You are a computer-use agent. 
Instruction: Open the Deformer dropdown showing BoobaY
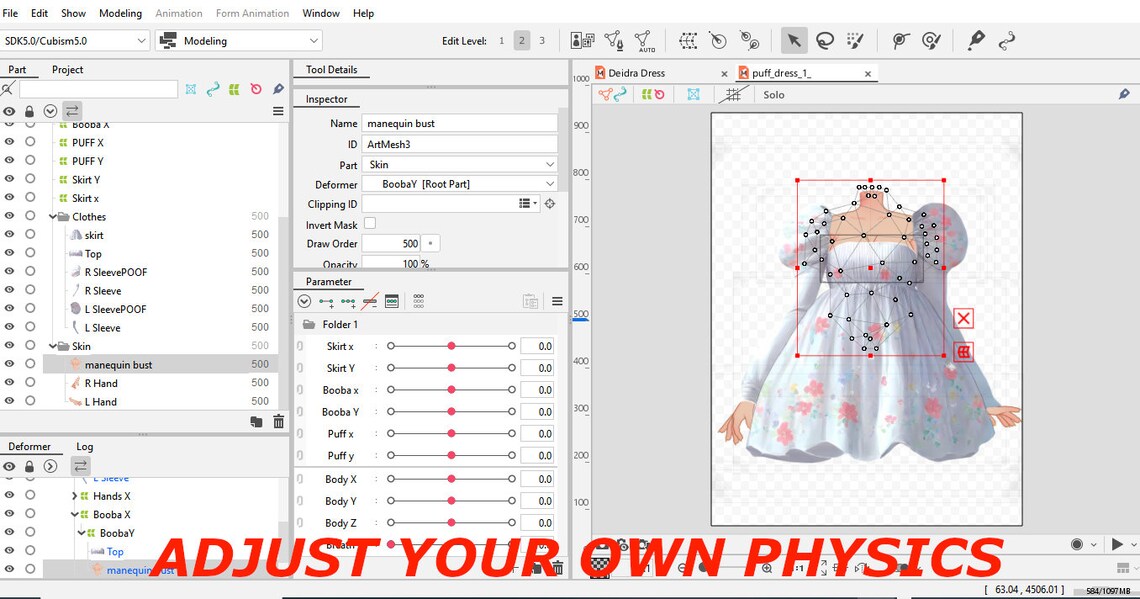459,183
